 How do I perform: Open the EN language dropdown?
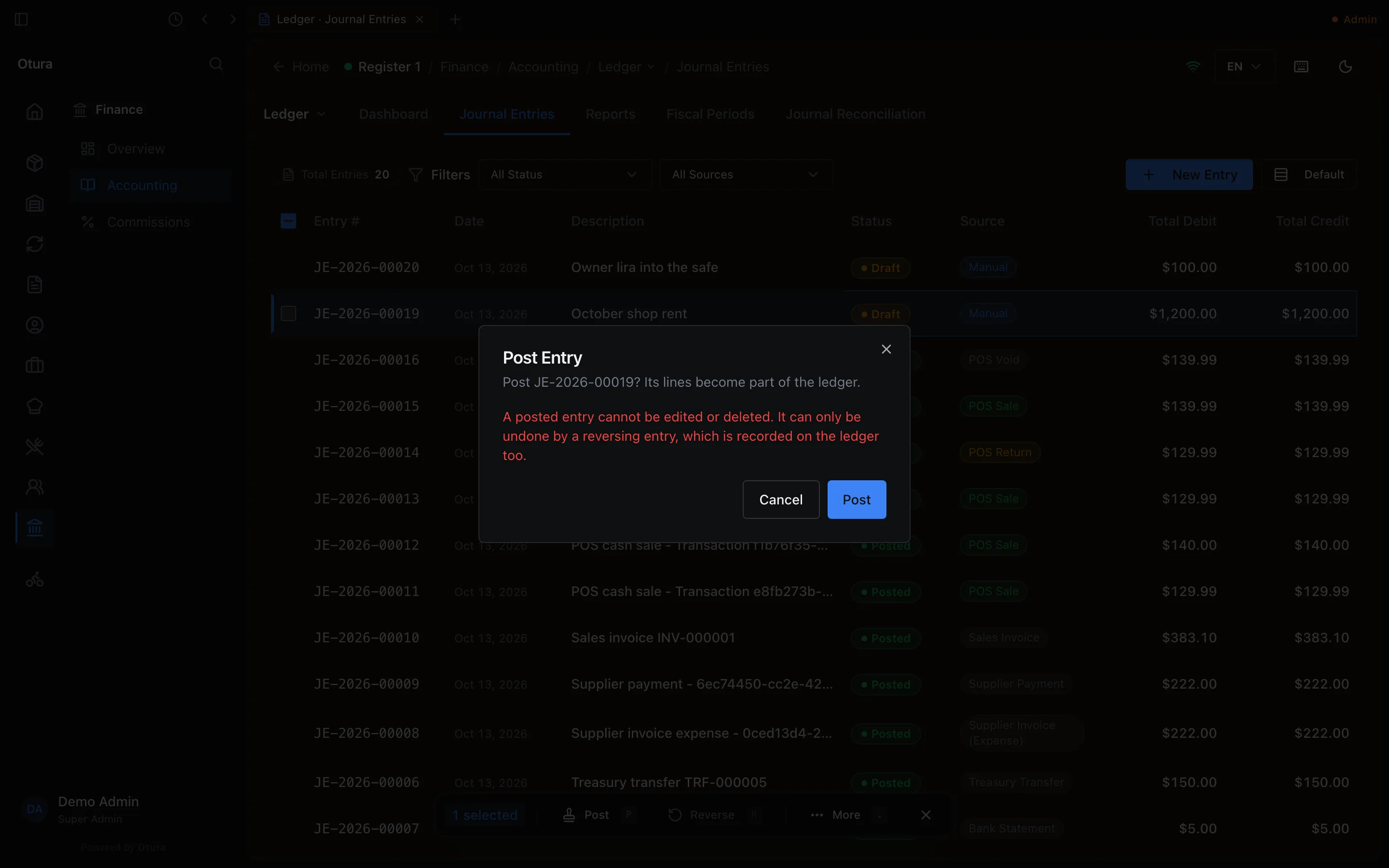1244,67
